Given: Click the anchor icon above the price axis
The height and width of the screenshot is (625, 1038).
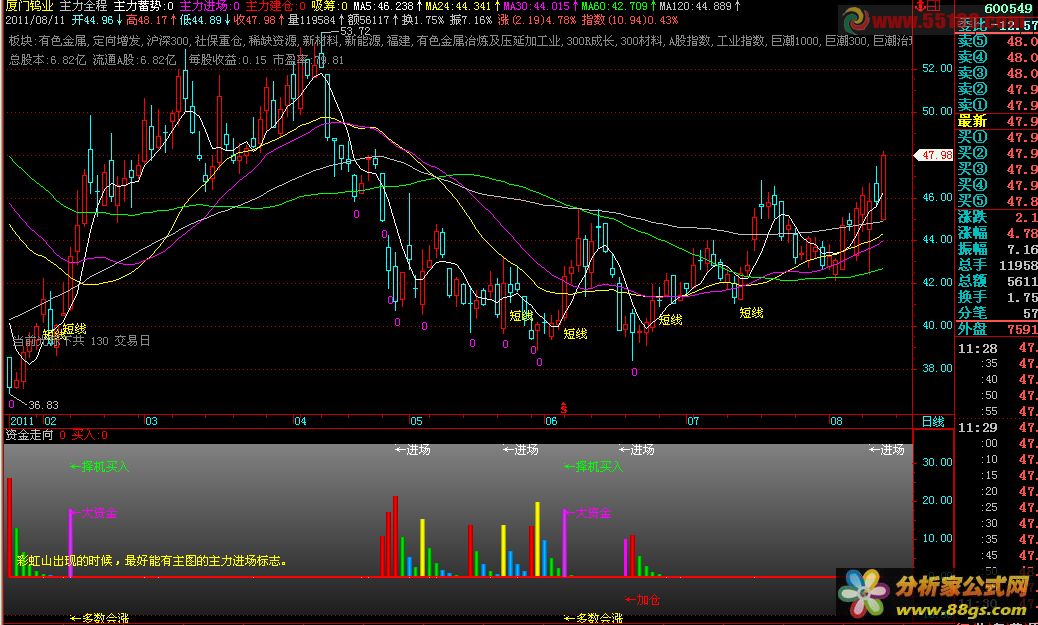Looking at the screenshot, I should tap(919, 6).
